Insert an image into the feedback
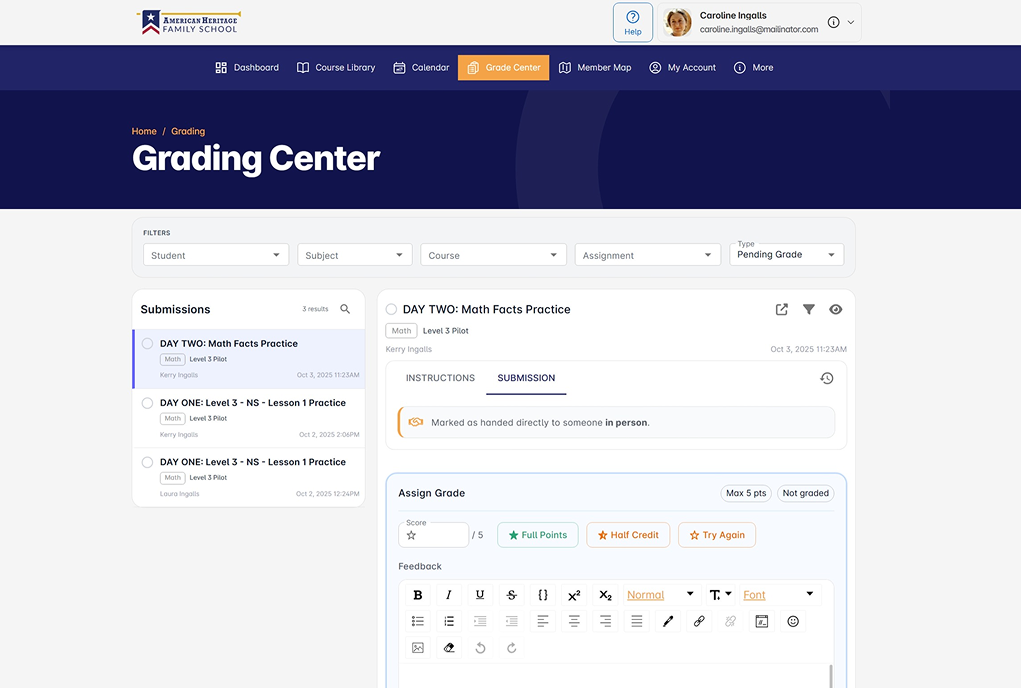 [418, 648]
